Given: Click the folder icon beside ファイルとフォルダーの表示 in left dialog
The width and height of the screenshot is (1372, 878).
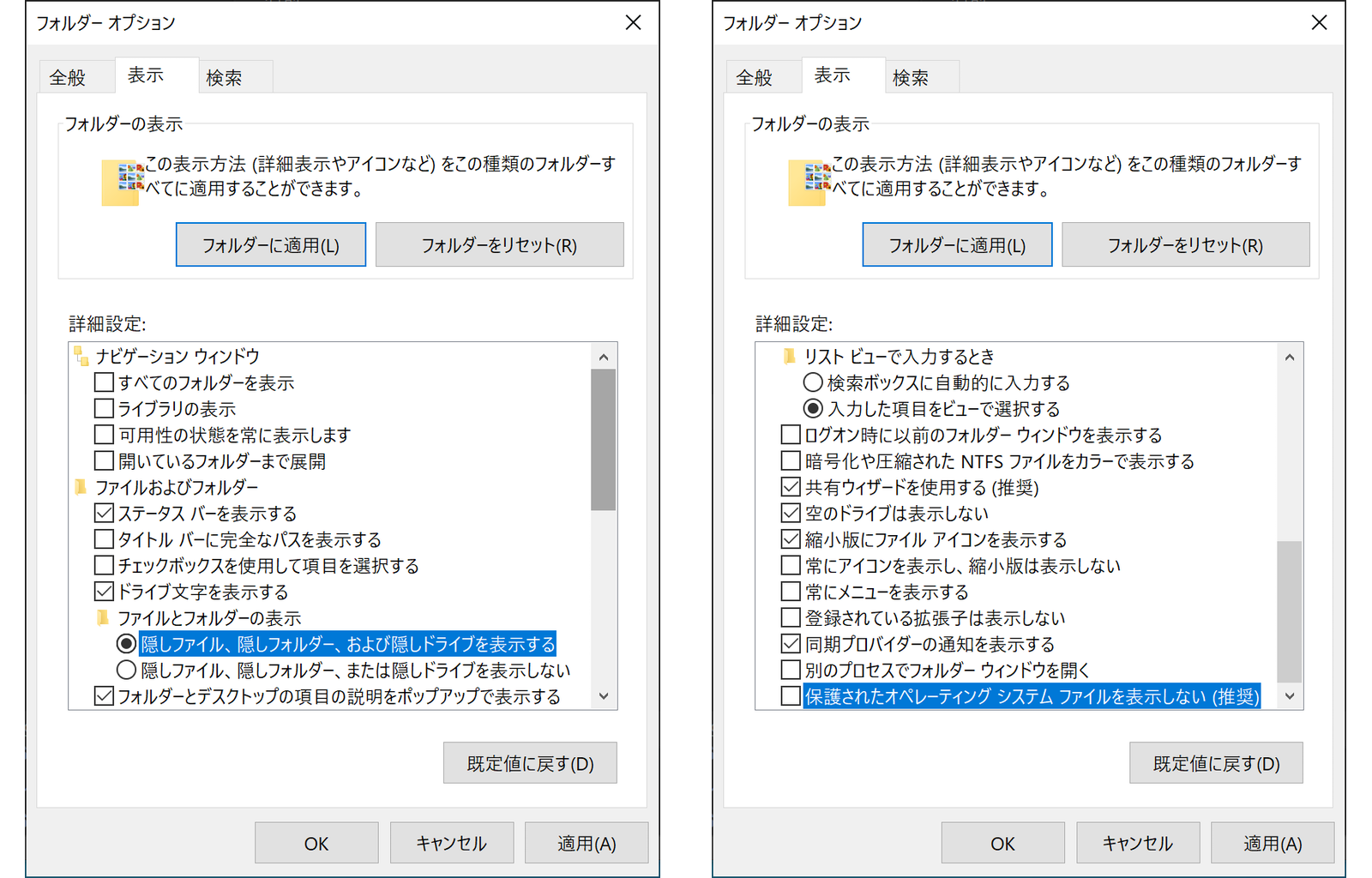Looking at the screenshot, I should pyautogui.click(x=103, y=618).
